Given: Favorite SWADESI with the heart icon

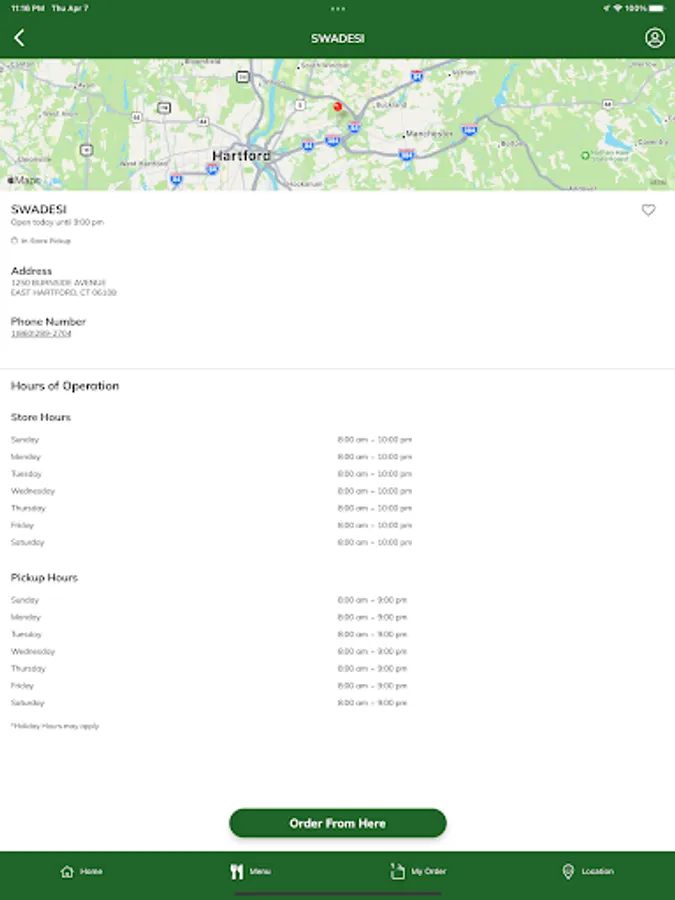Looking at the screenshot, I should pos(648,210).
